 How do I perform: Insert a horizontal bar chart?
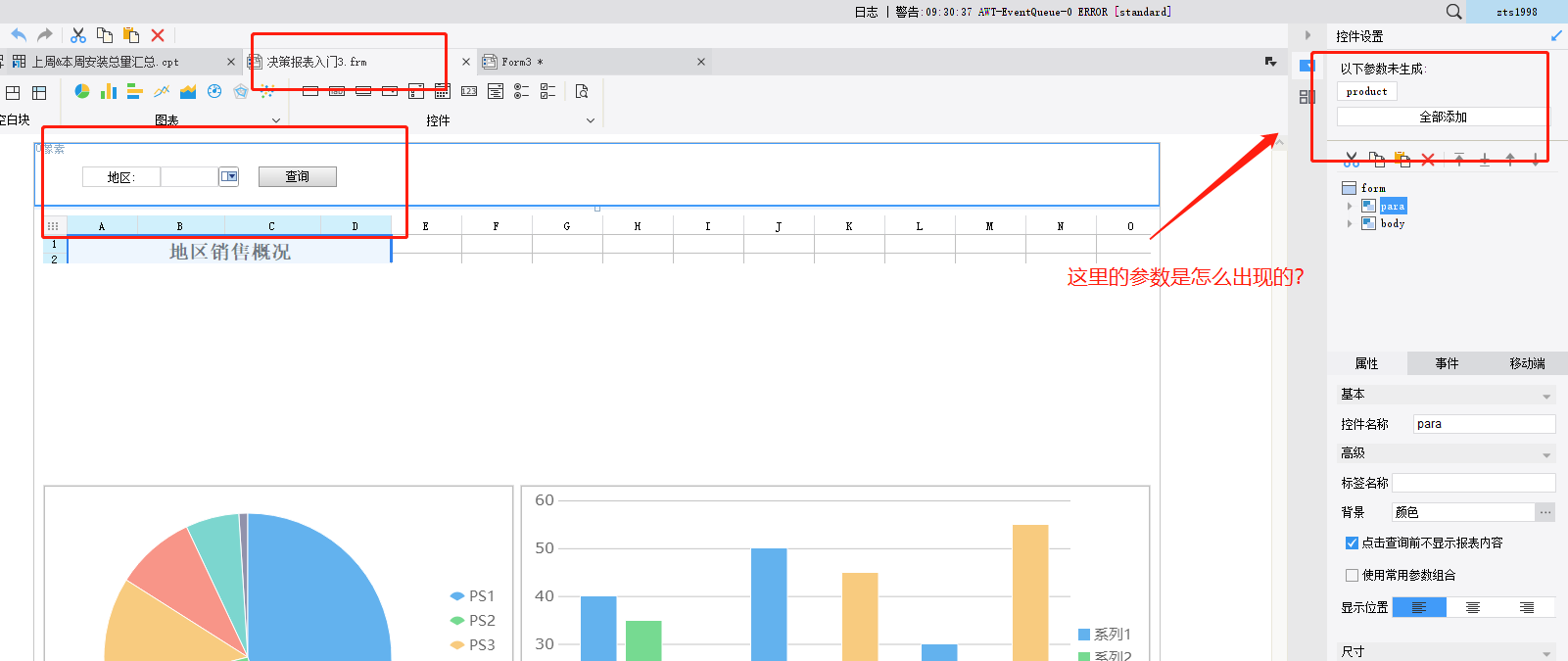click(135, 91)
